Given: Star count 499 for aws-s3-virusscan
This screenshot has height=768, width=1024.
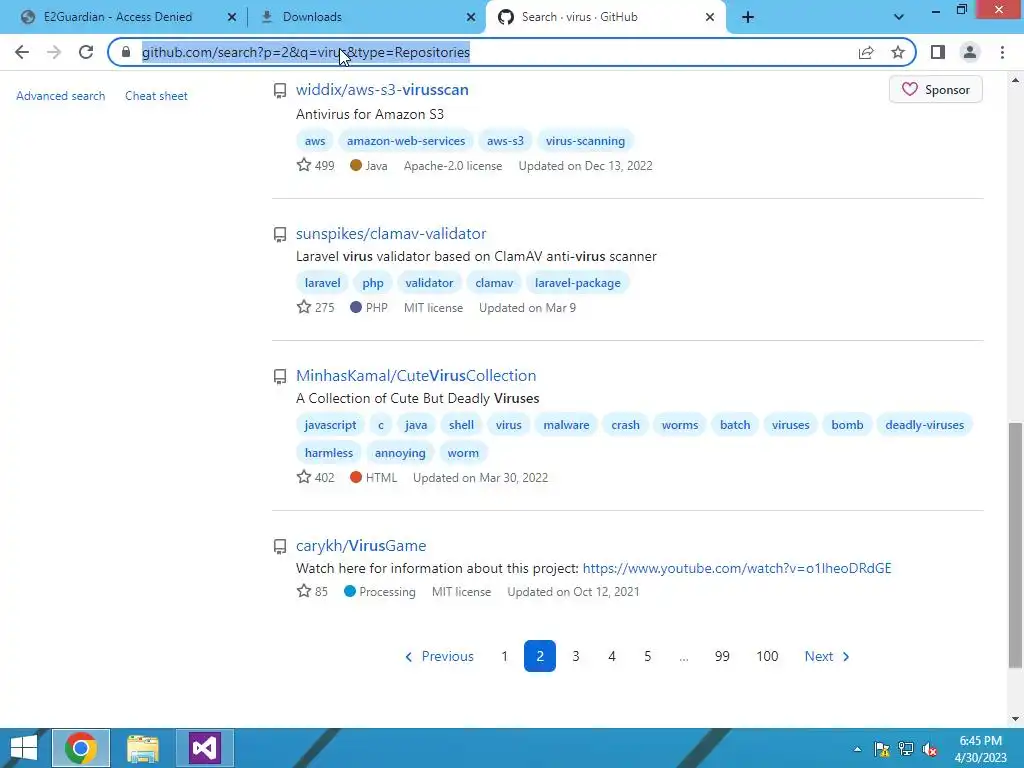Looking at the screenshot, I should tap(315, 166).
